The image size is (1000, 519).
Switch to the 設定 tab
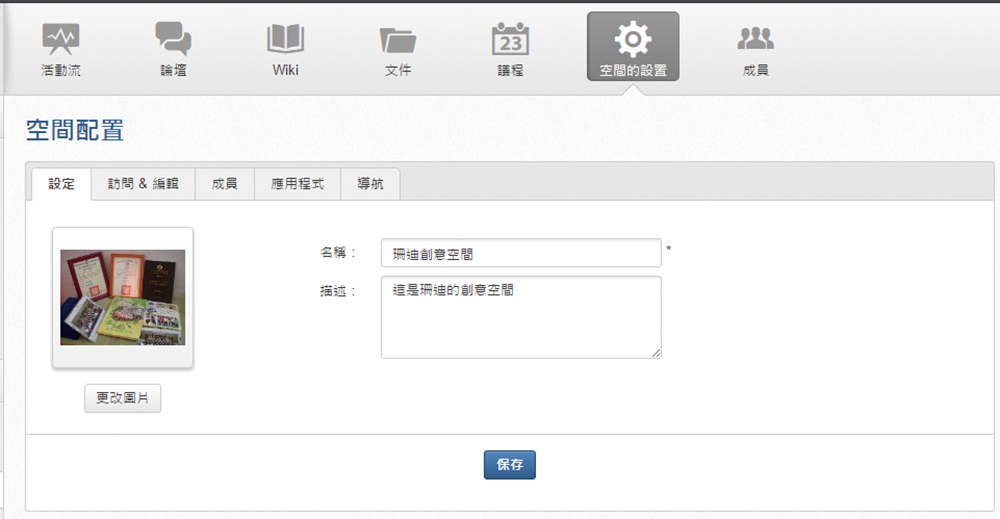(61, 184)
